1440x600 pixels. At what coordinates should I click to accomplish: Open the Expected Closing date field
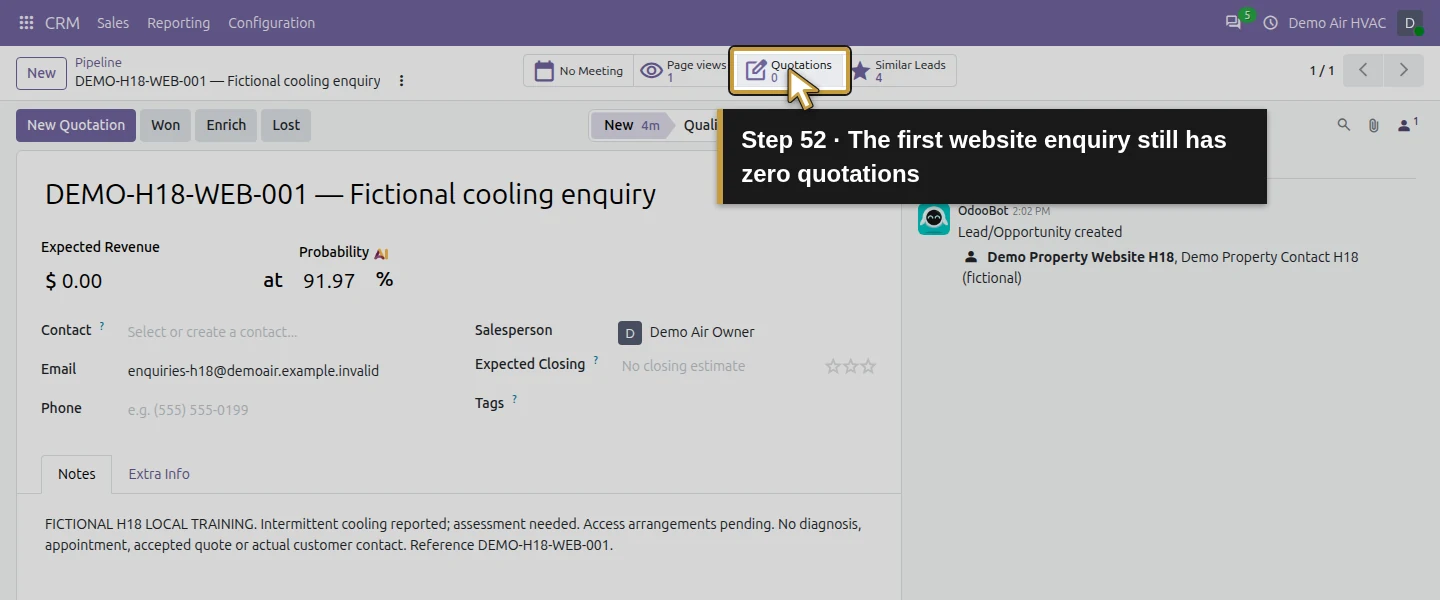(715, 366)
